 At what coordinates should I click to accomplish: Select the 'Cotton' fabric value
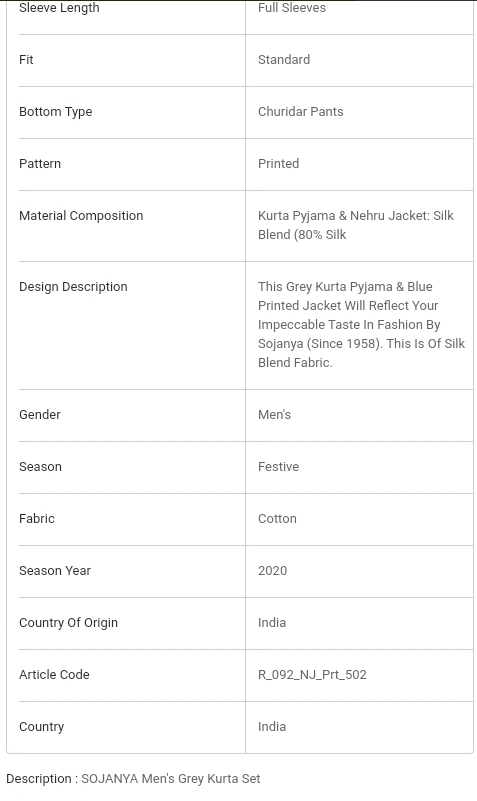coord(277,519)
